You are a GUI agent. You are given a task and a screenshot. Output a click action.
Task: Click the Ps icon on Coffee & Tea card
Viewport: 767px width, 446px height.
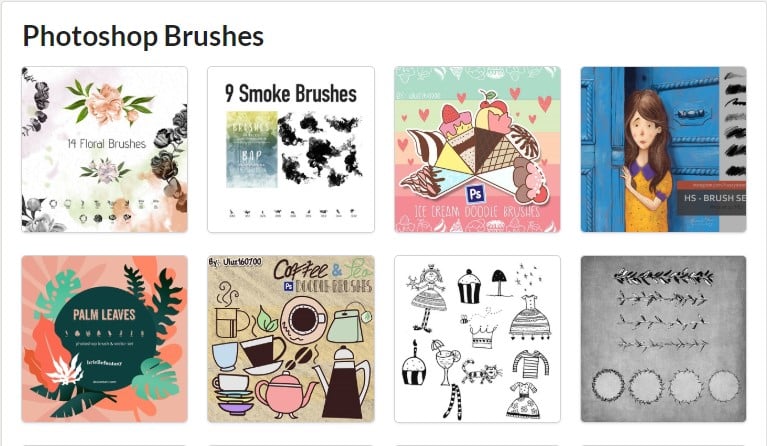point(289,286)
